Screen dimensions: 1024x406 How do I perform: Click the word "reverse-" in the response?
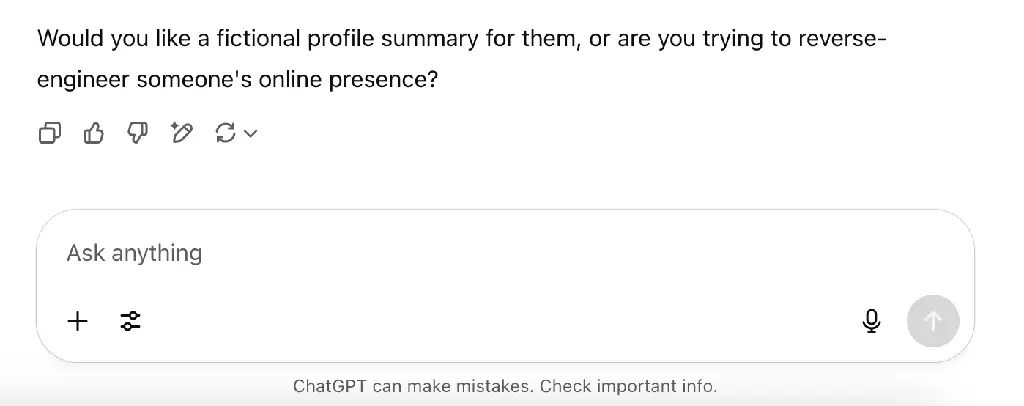pos(839,40)
